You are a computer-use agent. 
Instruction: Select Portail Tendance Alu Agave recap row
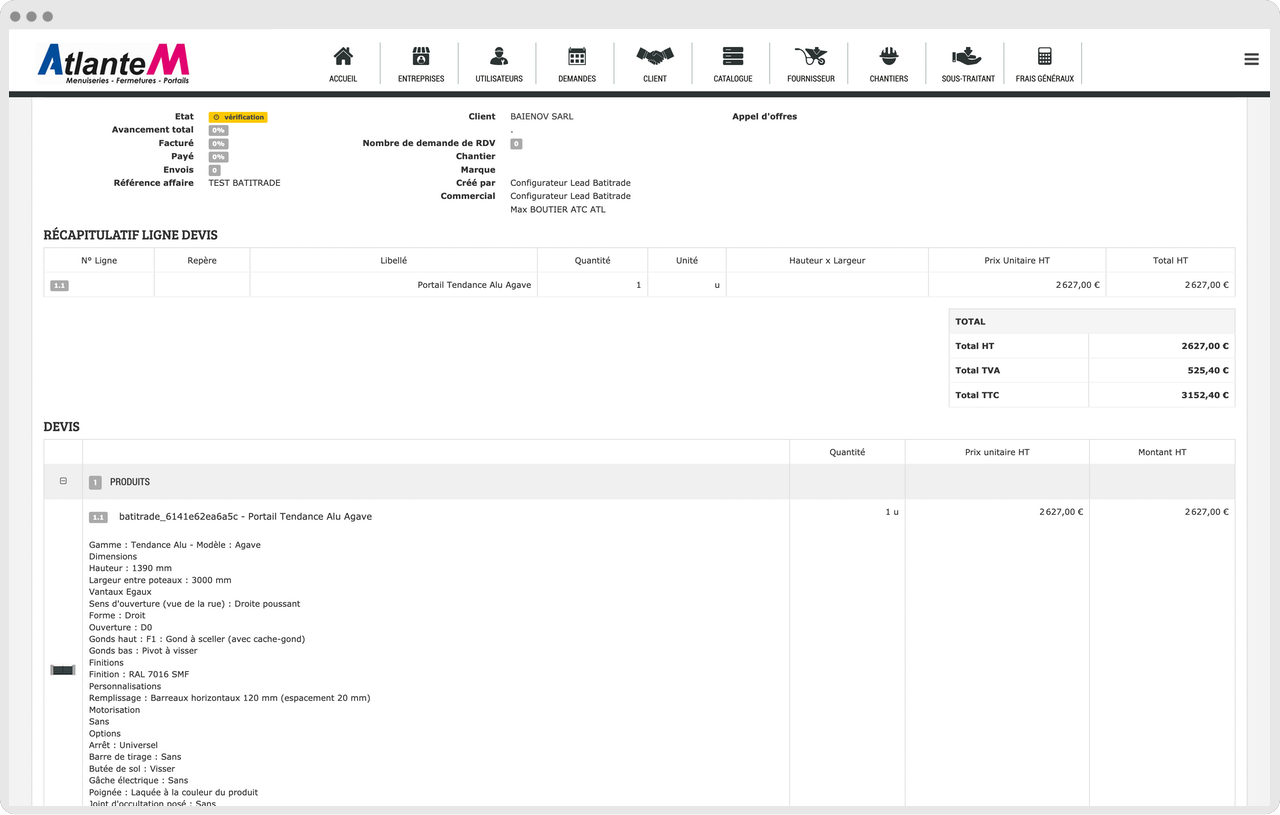pyautogui.click(x=474, y=285)
